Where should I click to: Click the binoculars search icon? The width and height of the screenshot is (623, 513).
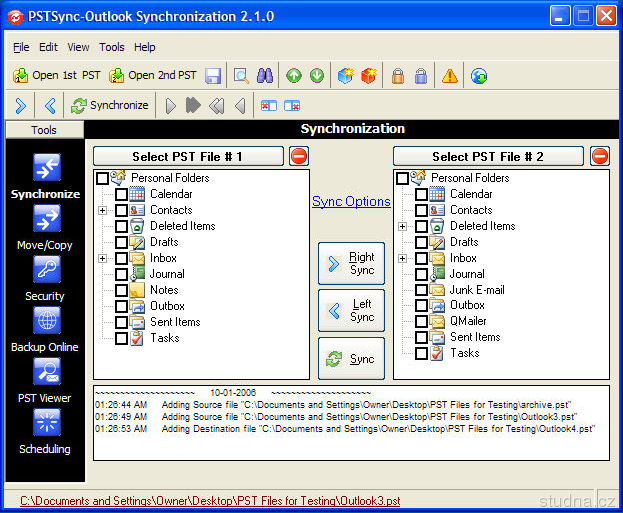(266, 75)
